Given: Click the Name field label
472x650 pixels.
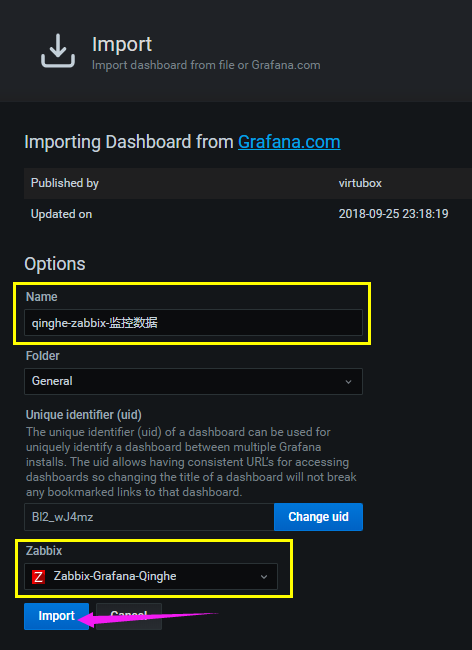Looking at the screenshot, I should click(x=41, y=297).
